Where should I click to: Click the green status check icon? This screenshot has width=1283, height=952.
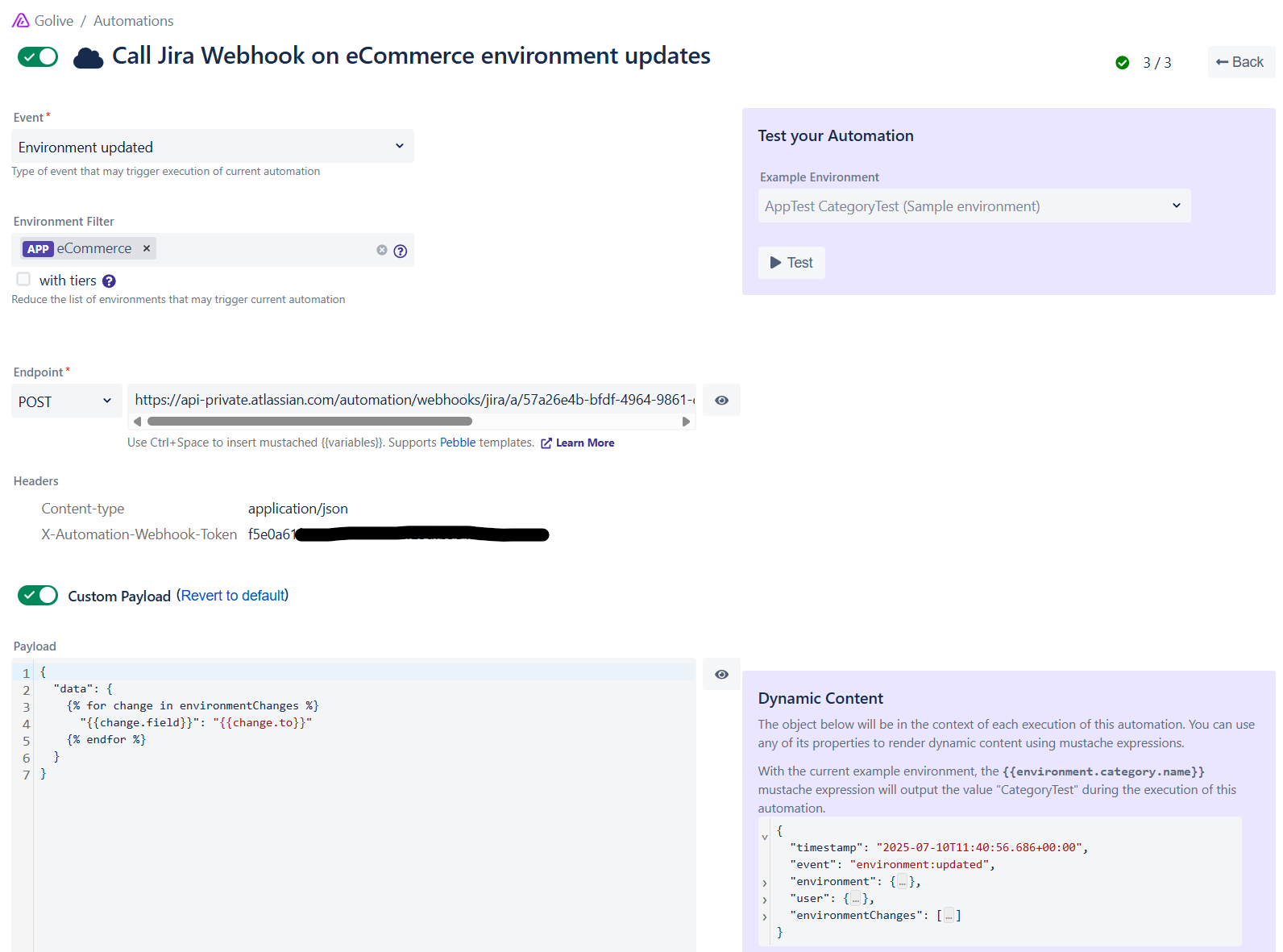coord(1122,63)
